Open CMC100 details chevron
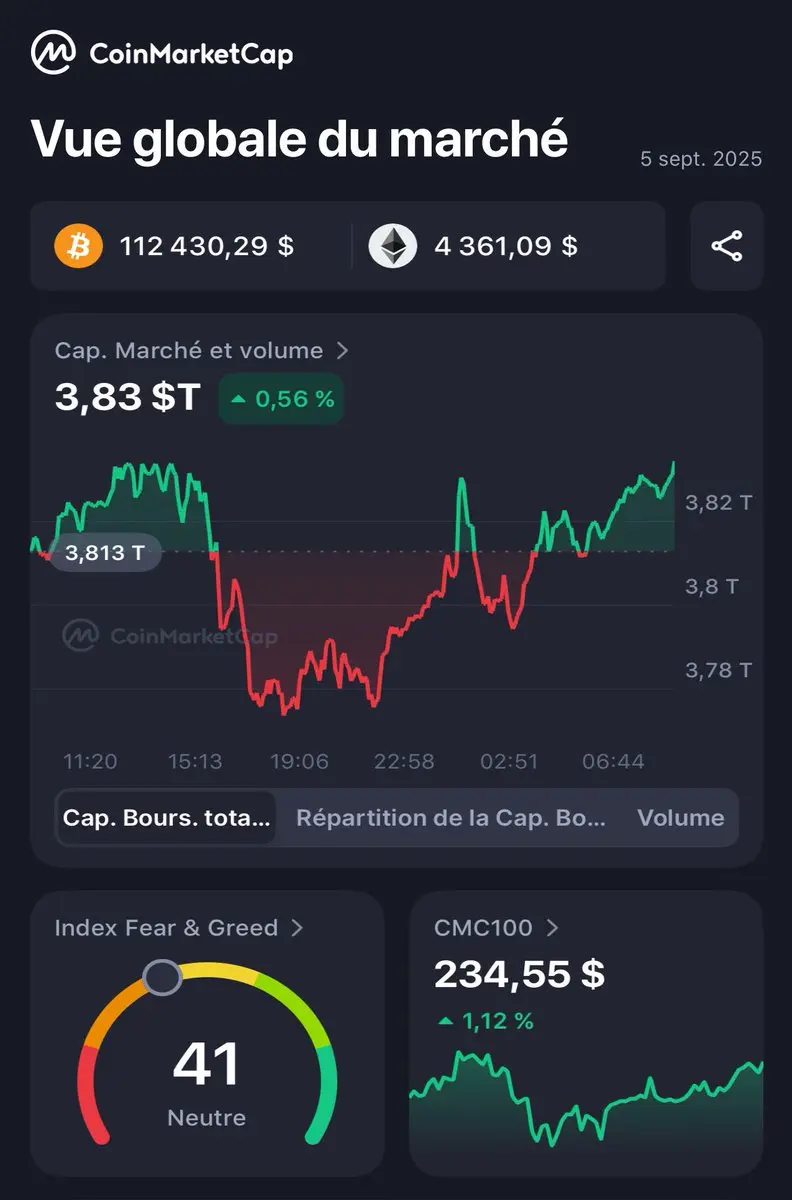792x1200 pixels. [552, 928]
